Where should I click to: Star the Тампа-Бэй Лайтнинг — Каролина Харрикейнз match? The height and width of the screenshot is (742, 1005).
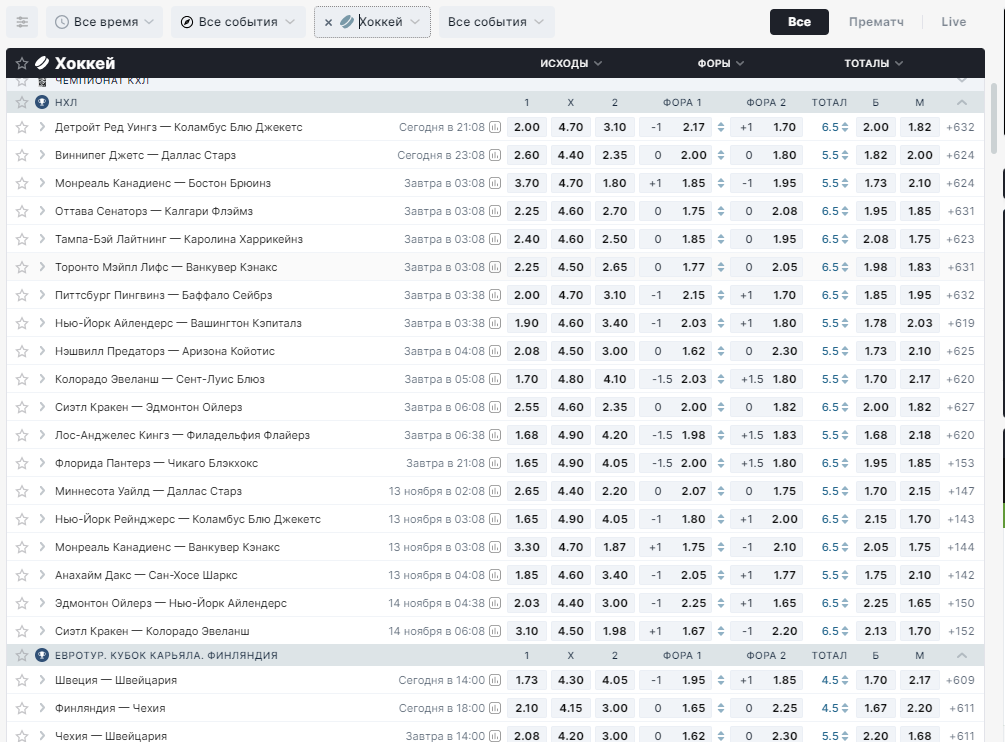pyautogui.click(x=22, y=239)
